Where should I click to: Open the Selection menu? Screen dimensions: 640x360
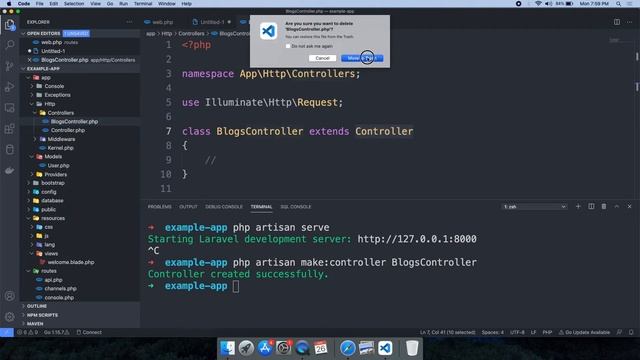(x=74, y=4)
